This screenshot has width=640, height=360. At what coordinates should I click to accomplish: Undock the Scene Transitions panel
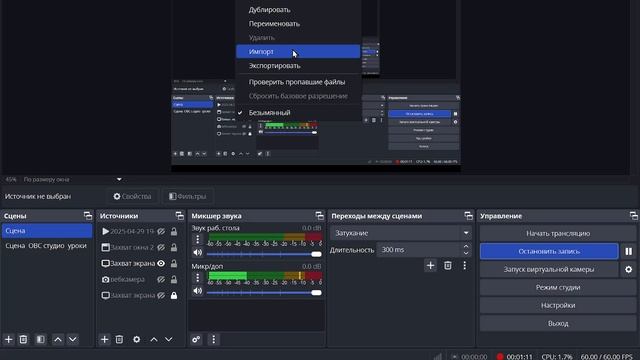pos(469,216)
